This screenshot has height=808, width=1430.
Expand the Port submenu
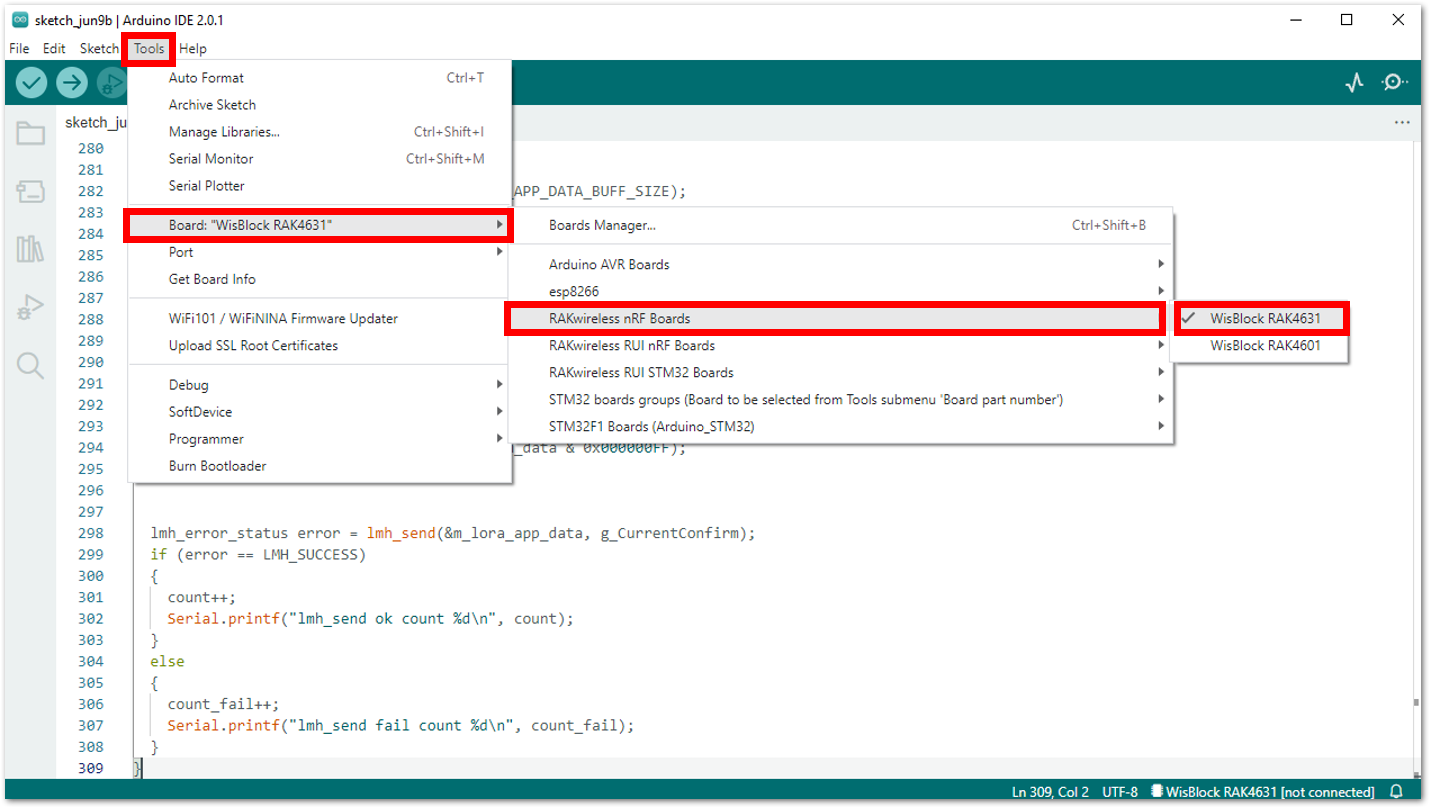point(320,253)
